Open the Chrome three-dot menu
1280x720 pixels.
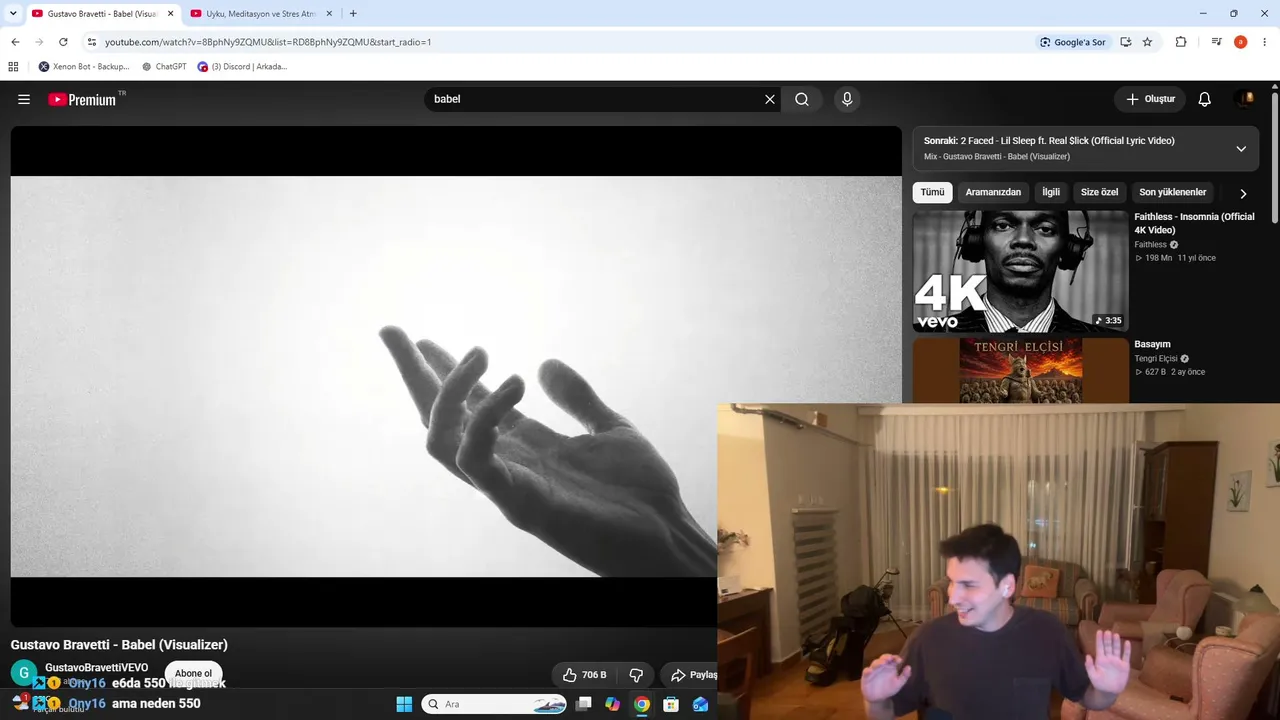pyautogui.click(x=1265, y=42)
